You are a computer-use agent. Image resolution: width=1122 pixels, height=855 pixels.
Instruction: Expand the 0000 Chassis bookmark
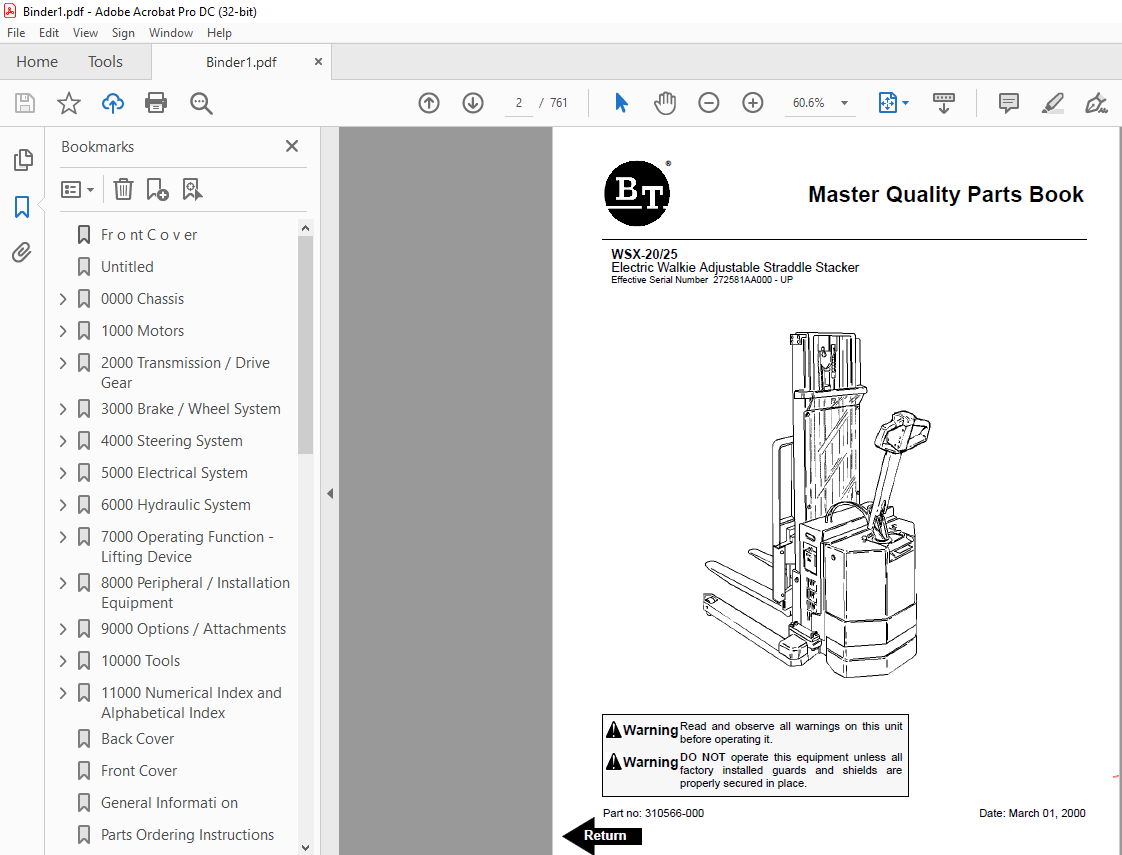click(x=63, y=299)
